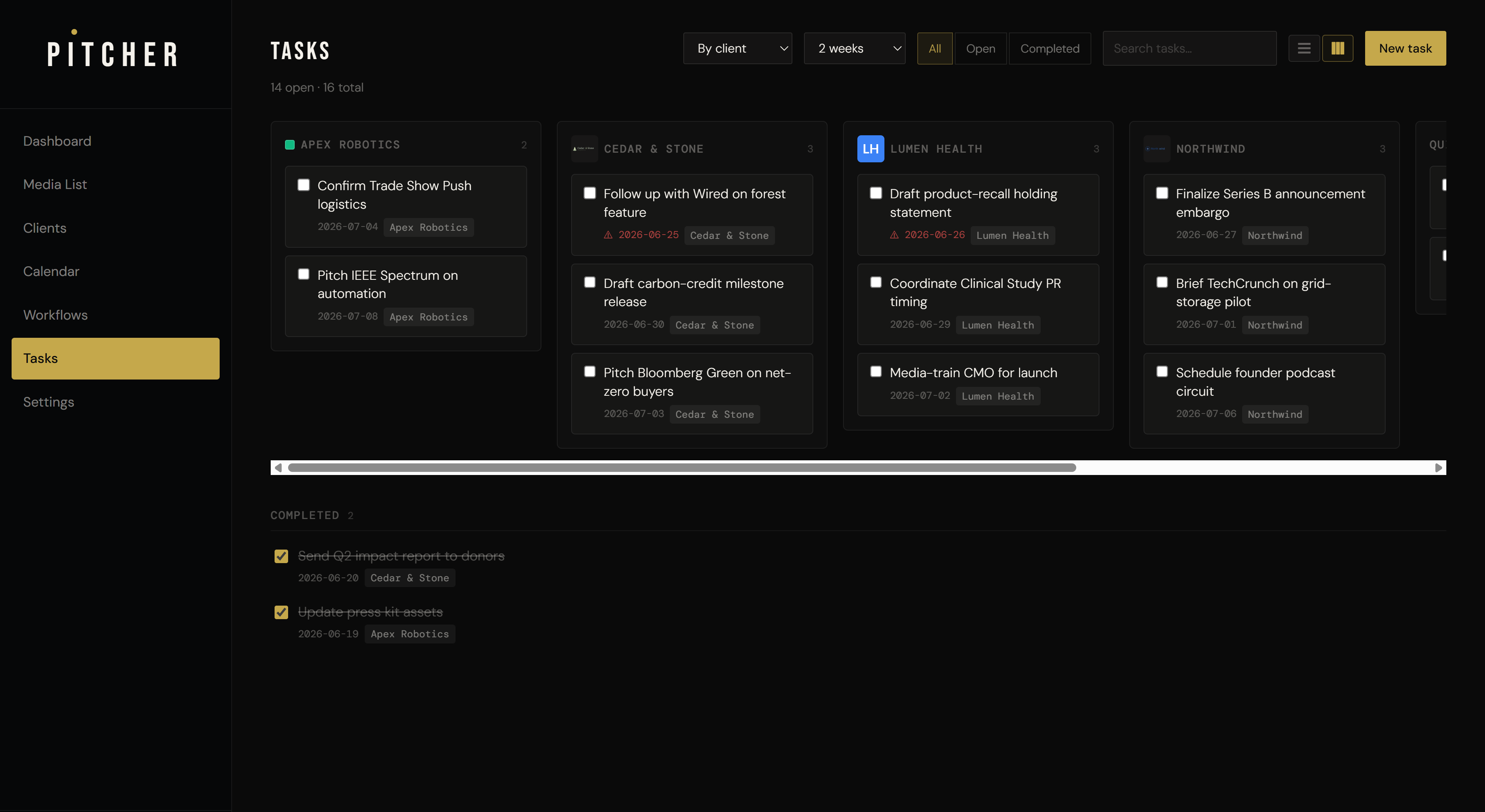This screenshot has width=1485, height=812.
Task: Click Northwind tag on podcast circuit task
Action: [x=1275, y=414]
